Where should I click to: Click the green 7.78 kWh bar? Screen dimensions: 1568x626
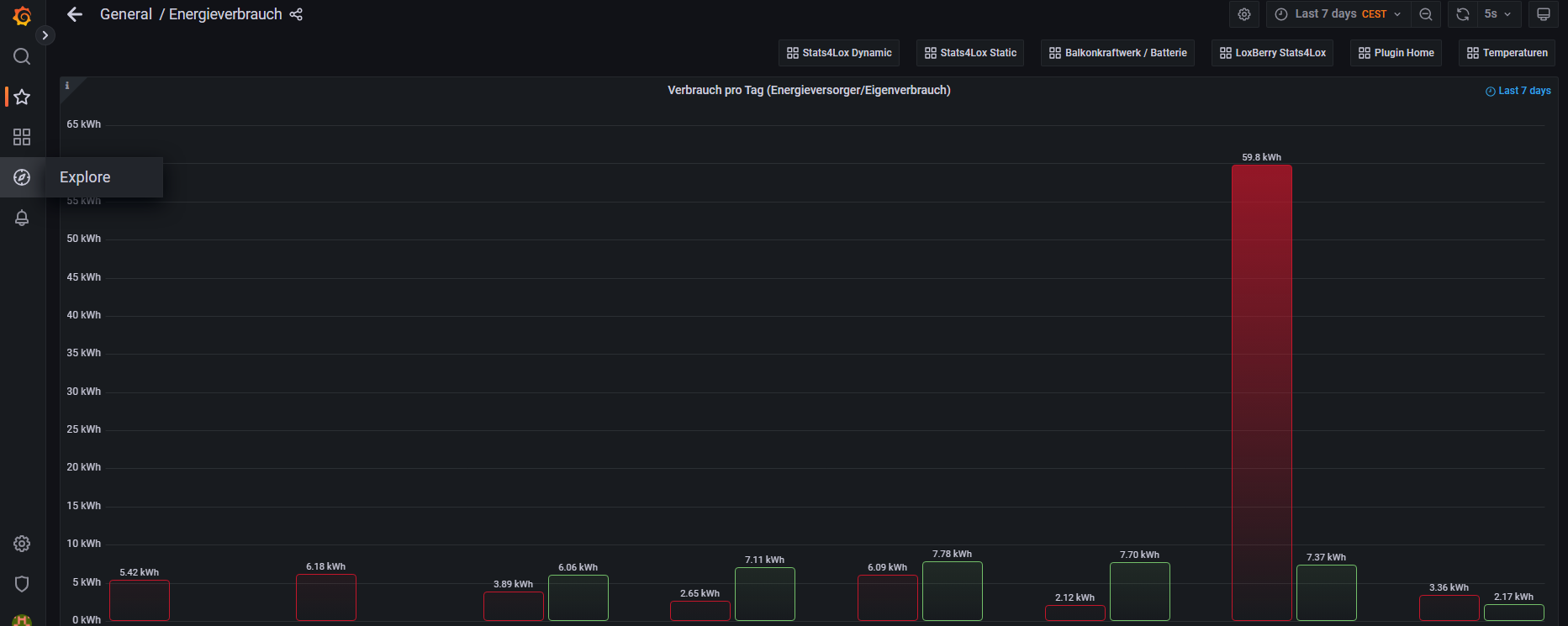tap(953, 592)
